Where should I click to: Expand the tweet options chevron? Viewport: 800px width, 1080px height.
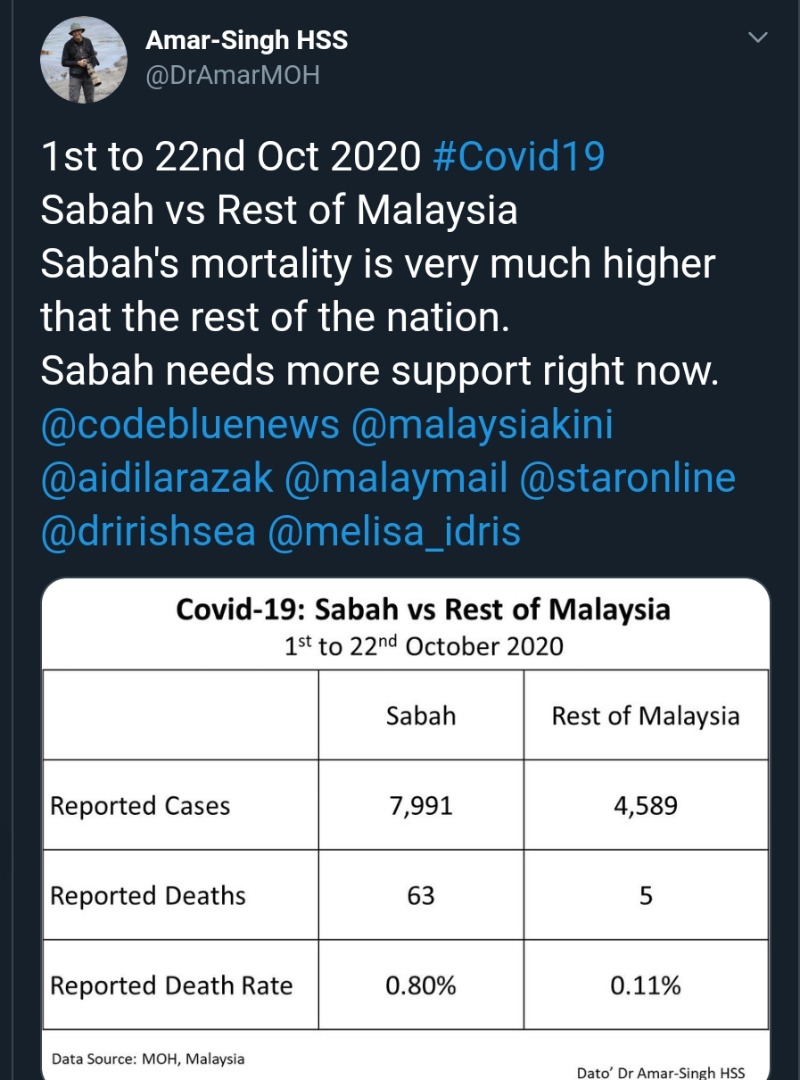758,38
